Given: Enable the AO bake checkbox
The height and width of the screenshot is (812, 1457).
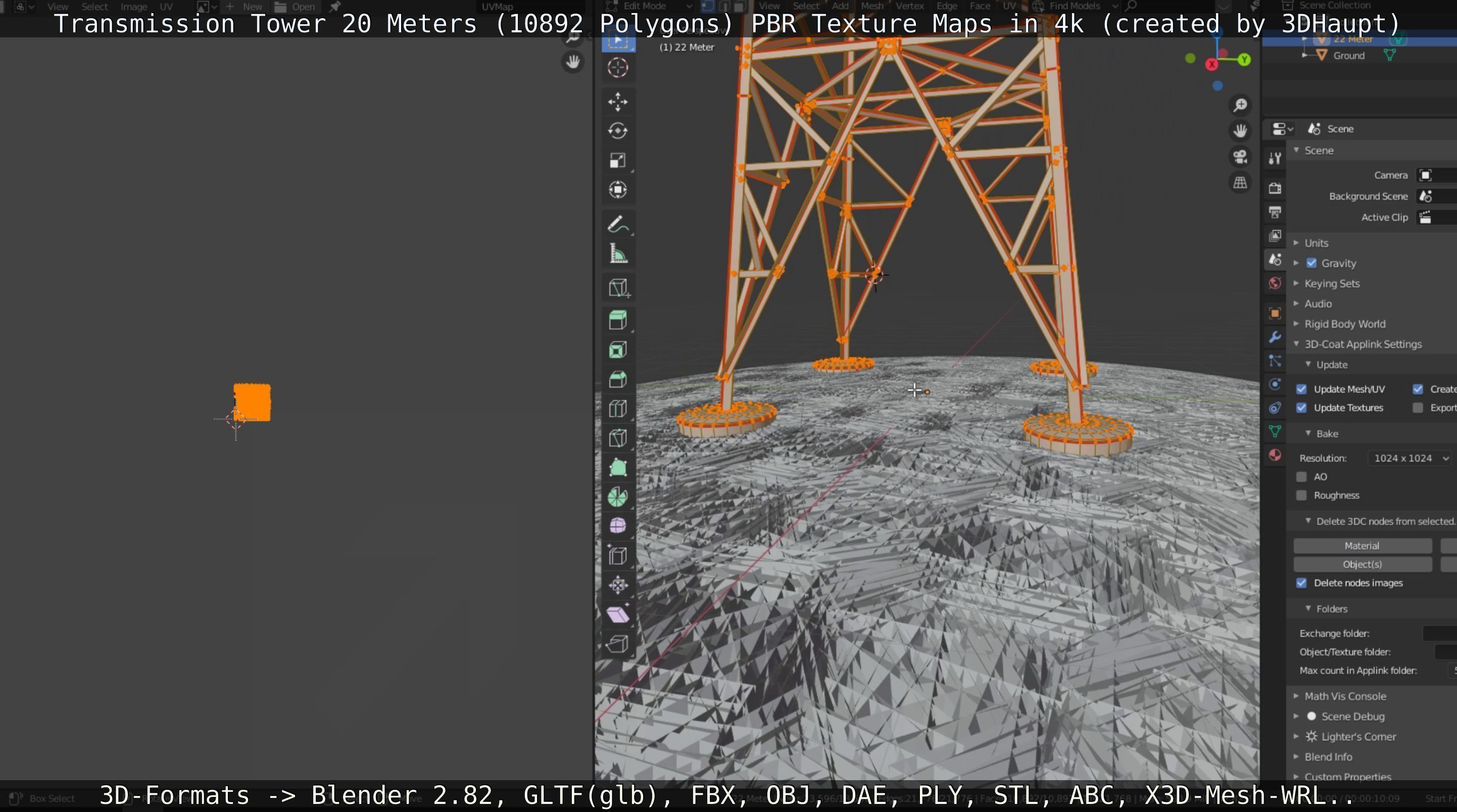Looking at the screenshot, I should click(1301, 477).
